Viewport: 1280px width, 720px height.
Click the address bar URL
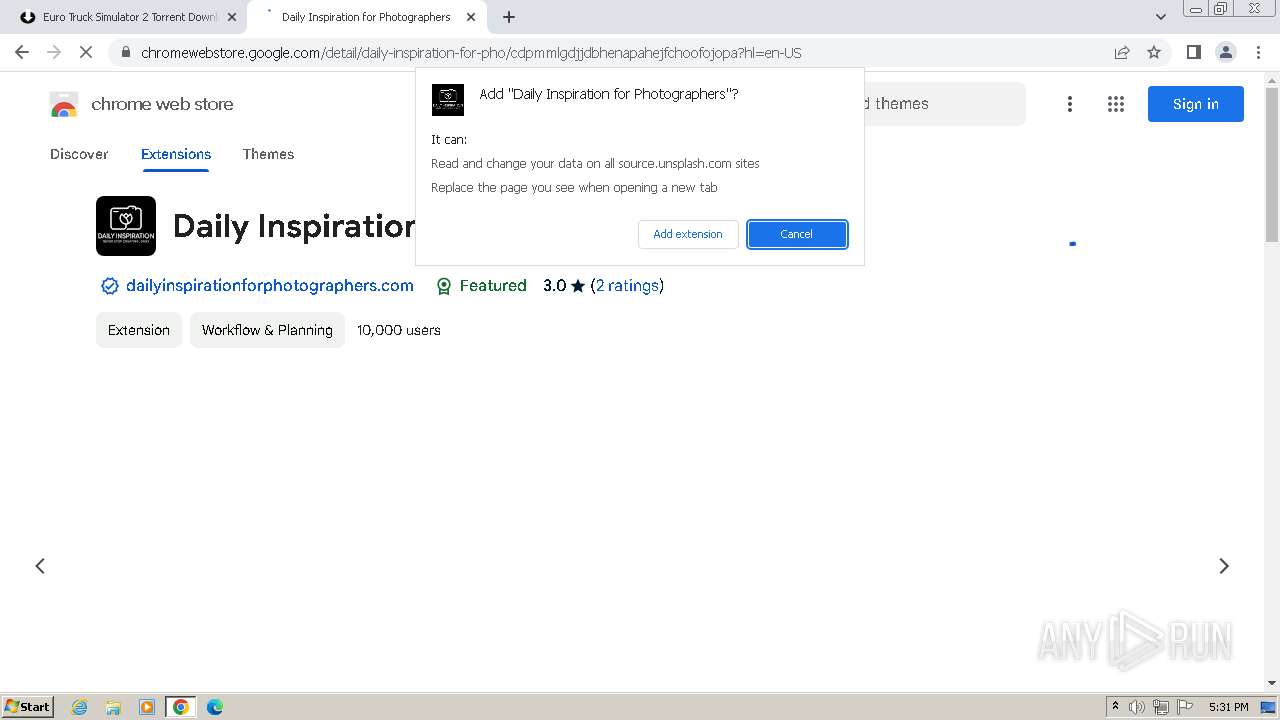coord(471,53)
